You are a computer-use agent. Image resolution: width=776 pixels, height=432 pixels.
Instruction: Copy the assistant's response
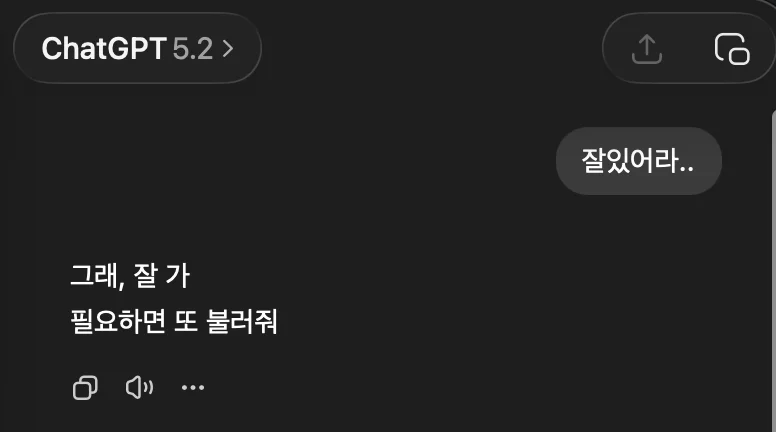[85, 387]
